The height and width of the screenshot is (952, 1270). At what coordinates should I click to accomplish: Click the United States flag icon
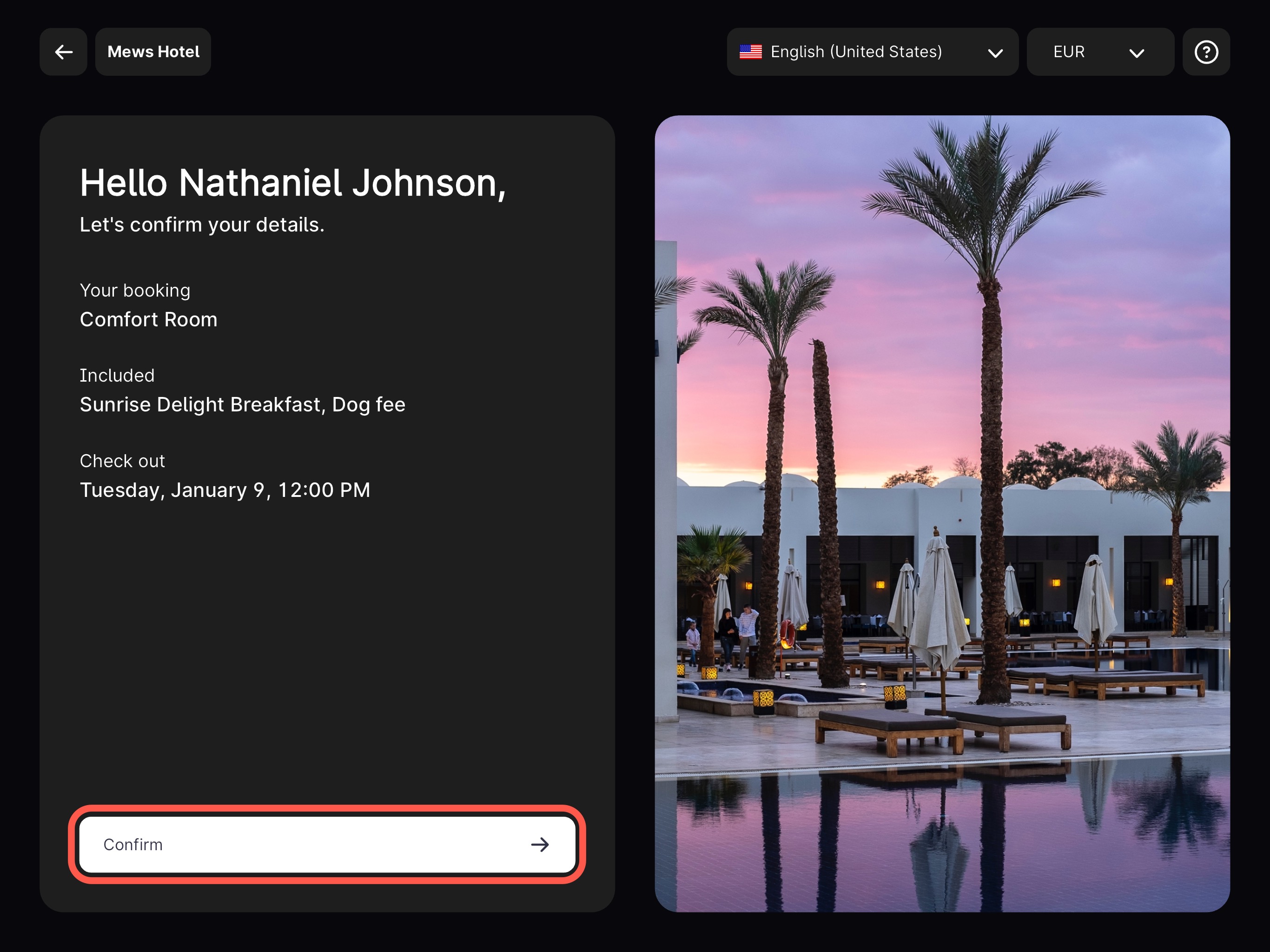750,52
